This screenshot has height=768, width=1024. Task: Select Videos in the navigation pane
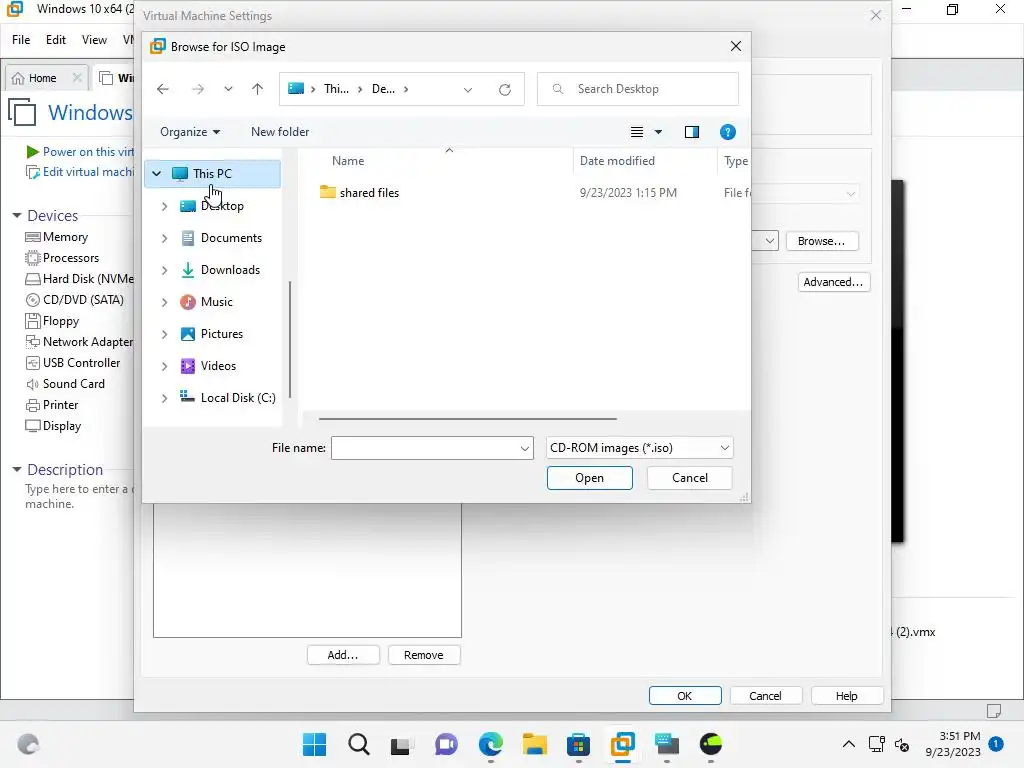click(218, 366)
